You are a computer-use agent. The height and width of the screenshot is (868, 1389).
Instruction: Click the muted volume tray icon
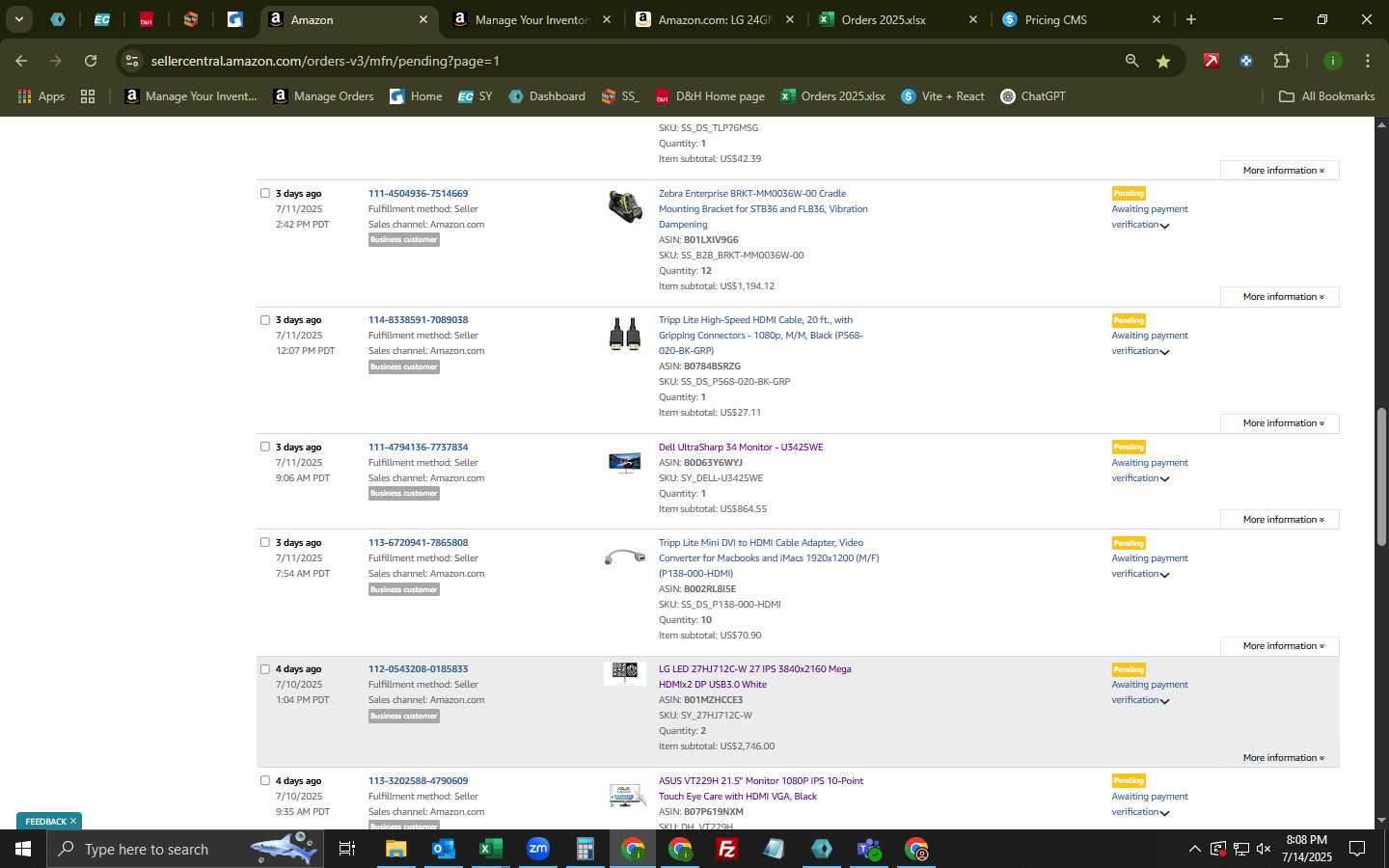click(x=1264, y=849)
